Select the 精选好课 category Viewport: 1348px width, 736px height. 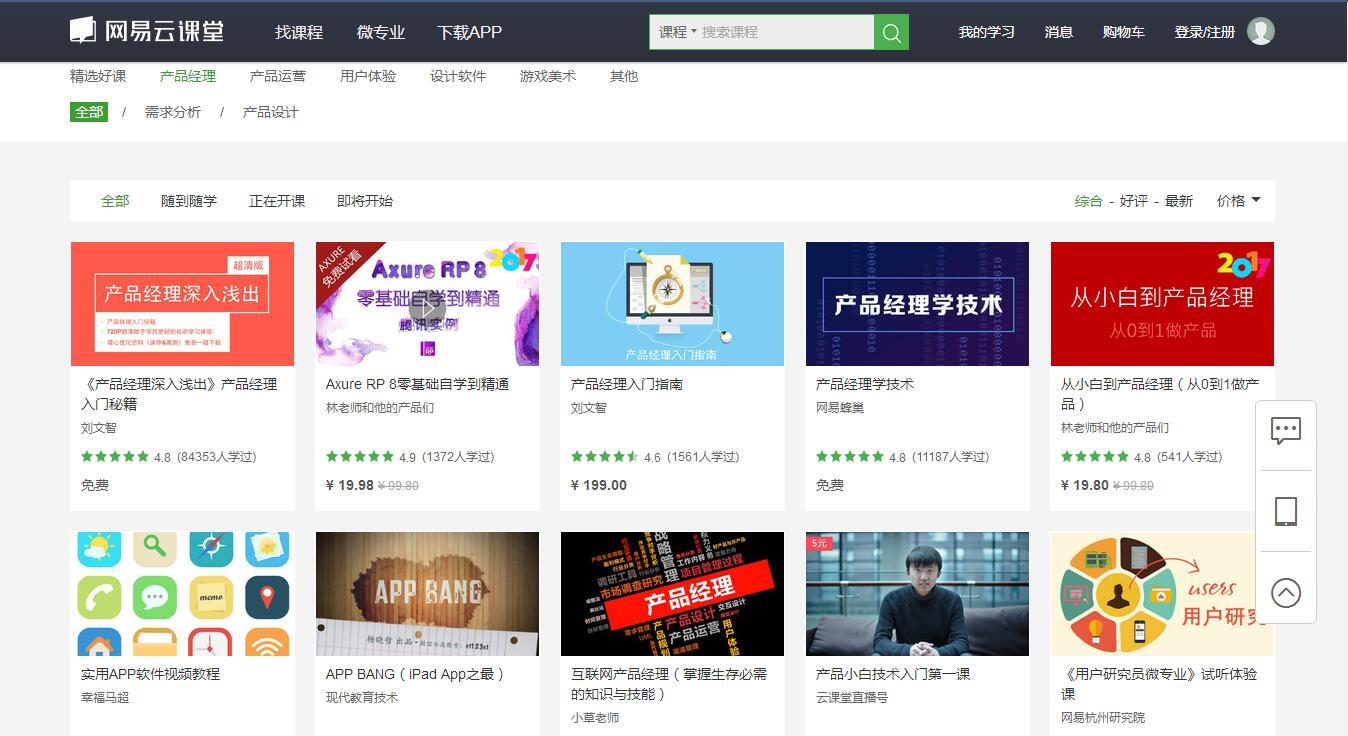pyautogui.click(x=98, y=76)
